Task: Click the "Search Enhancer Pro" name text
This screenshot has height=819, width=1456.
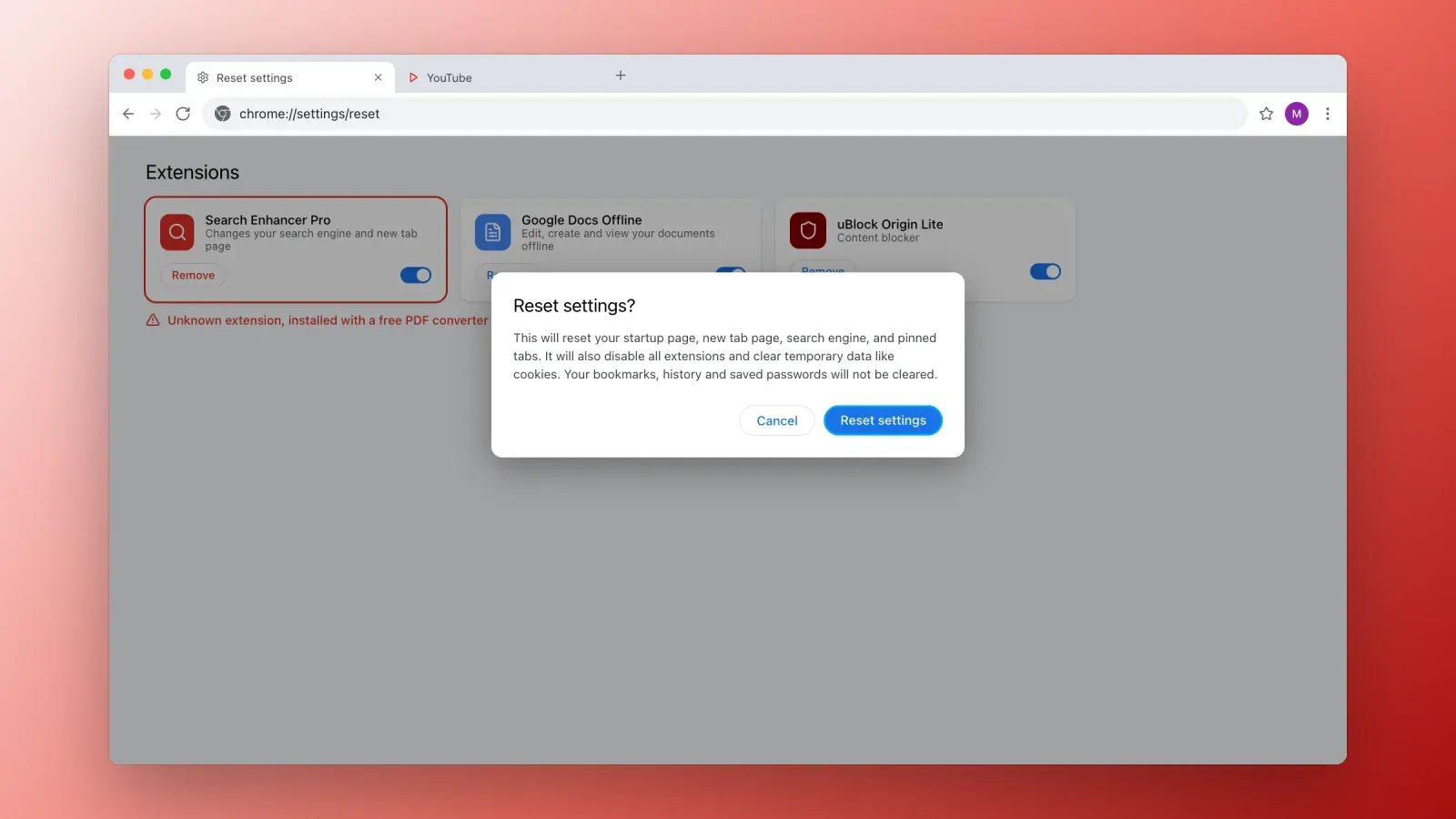Action: [x=268, y=220]
